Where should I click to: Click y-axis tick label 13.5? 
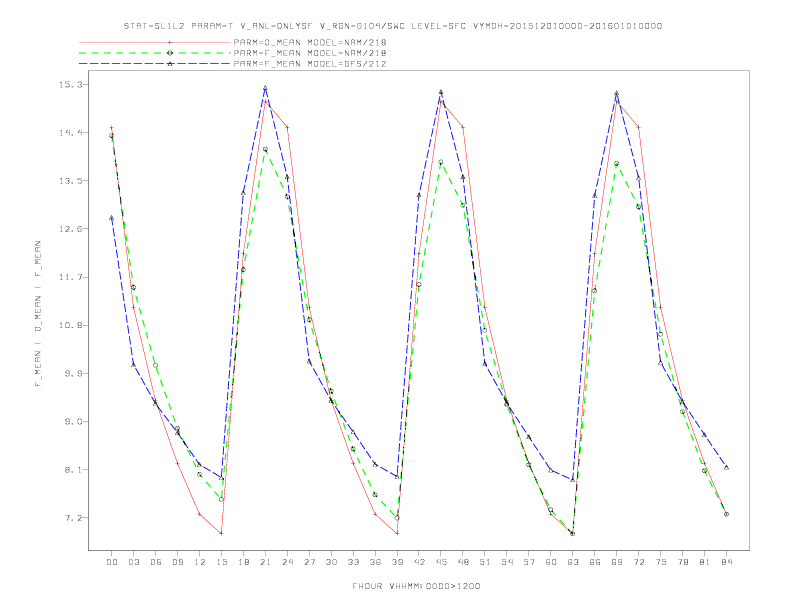(70, 181)
